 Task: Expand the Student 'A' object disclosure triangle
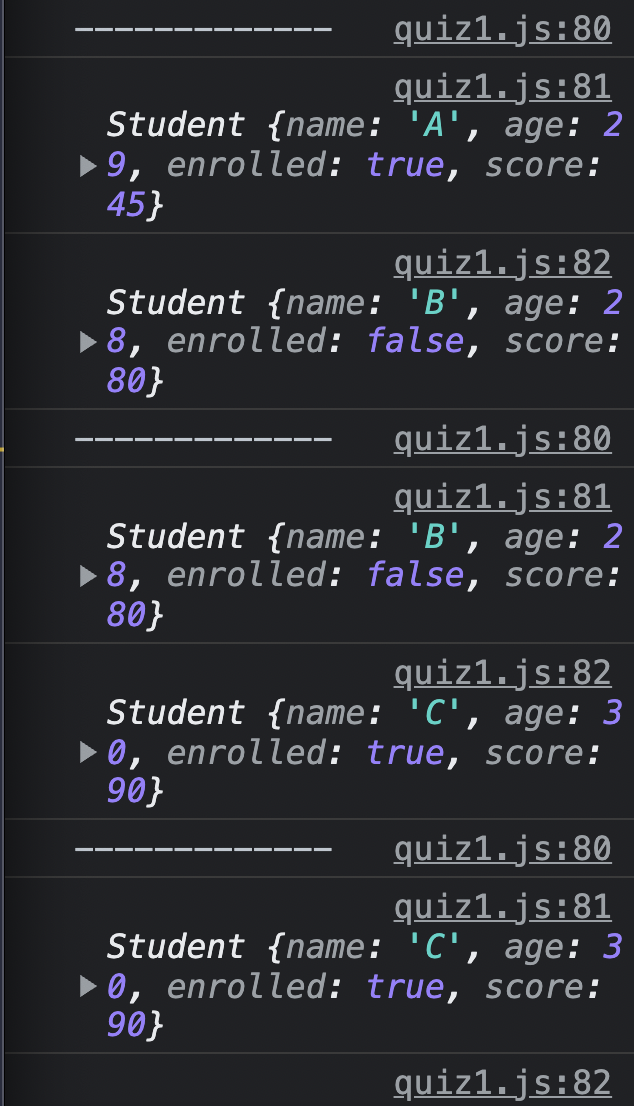tap(87, 166)
